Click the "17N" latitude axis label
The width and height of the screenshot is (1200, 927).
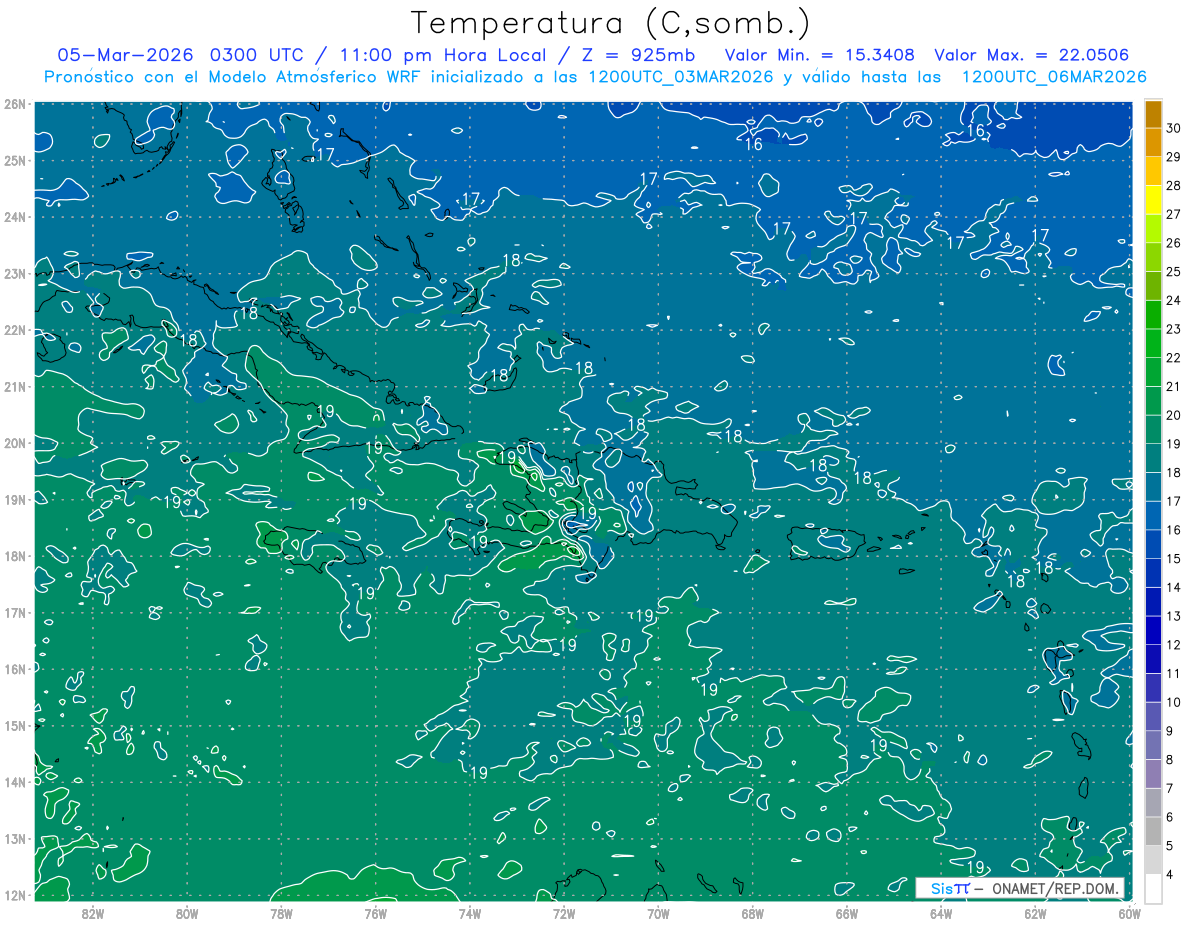click(15, 612)
